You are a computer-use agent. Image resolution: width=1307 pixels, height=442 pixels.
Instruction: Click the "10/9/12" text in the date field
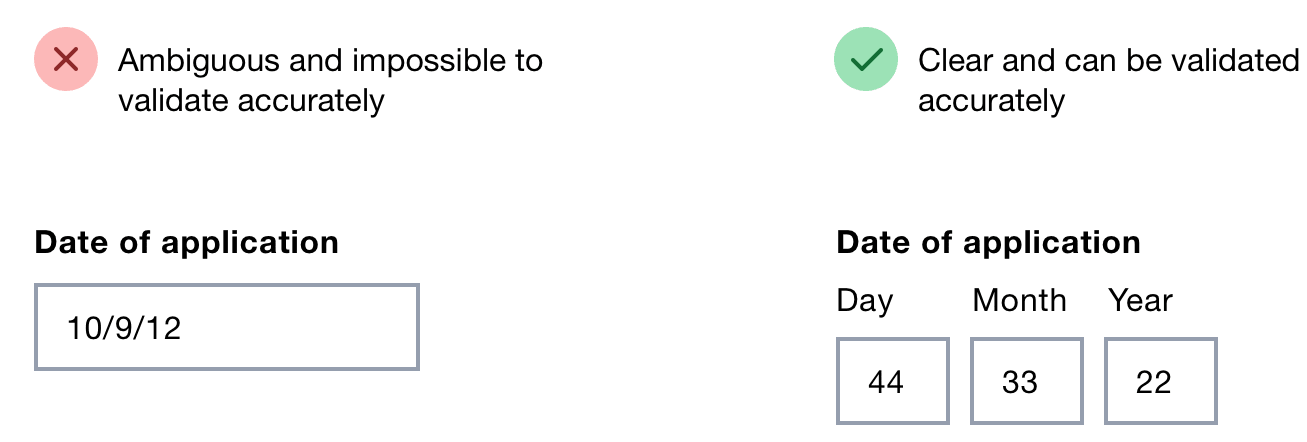point(123,328)
